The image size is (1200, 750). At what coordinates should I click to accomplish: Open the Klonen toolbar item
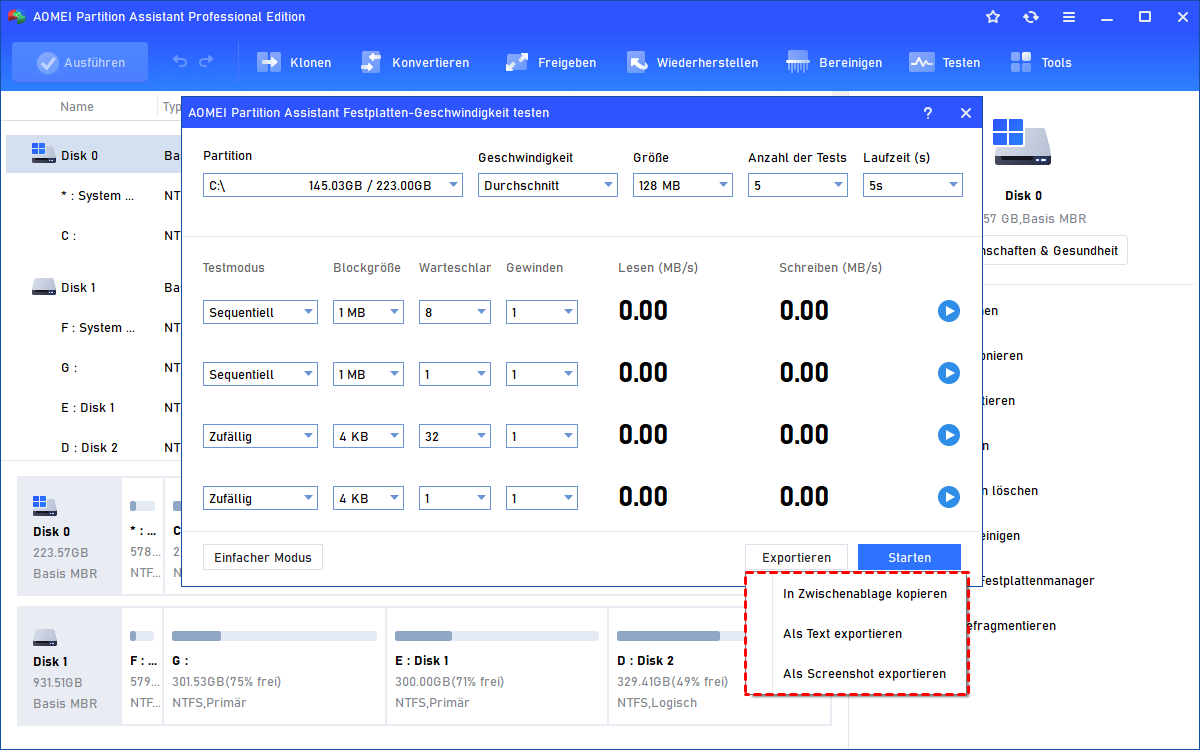(x=294, y=62)
